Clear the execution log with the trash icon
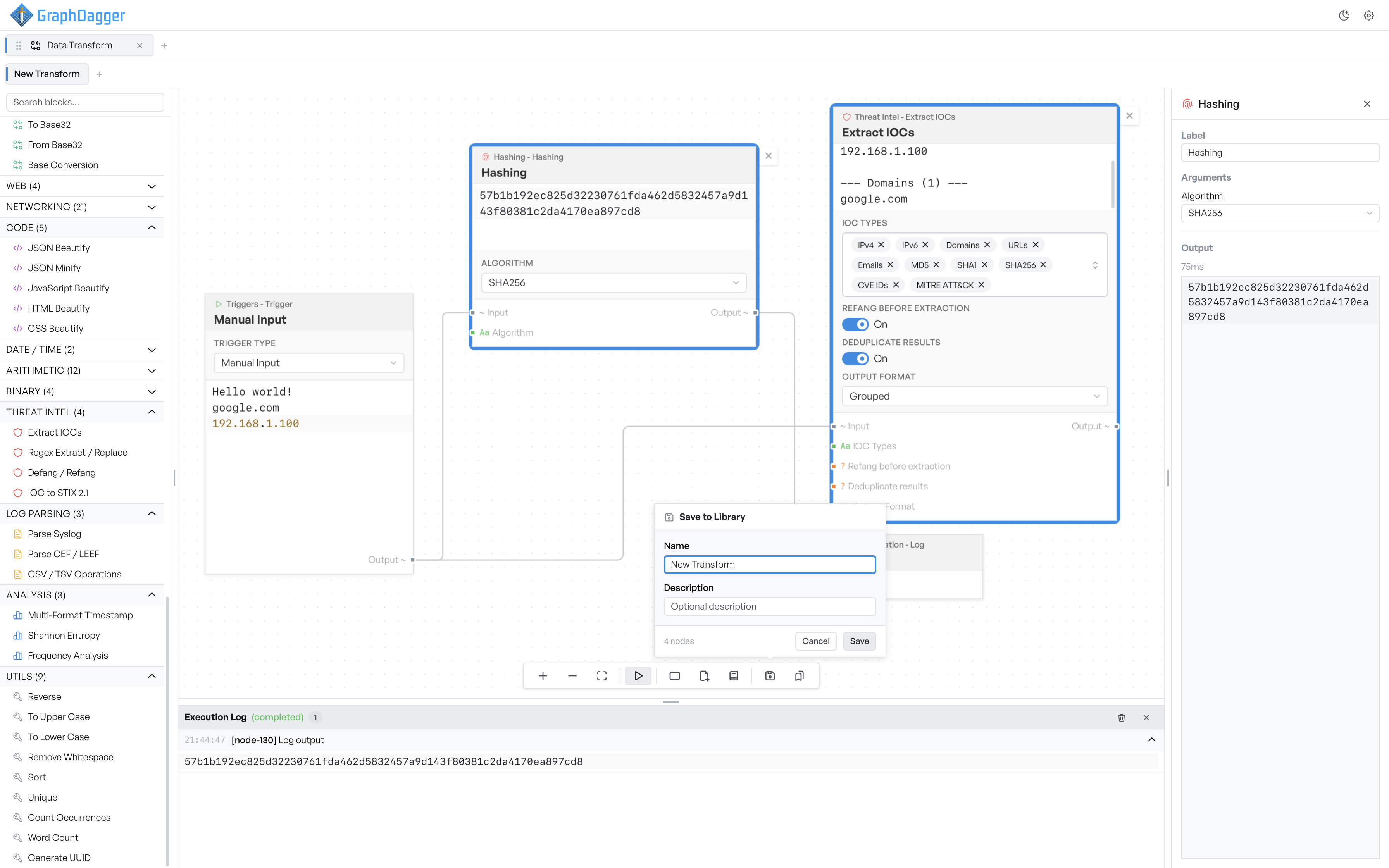 tap(1122, 718)
